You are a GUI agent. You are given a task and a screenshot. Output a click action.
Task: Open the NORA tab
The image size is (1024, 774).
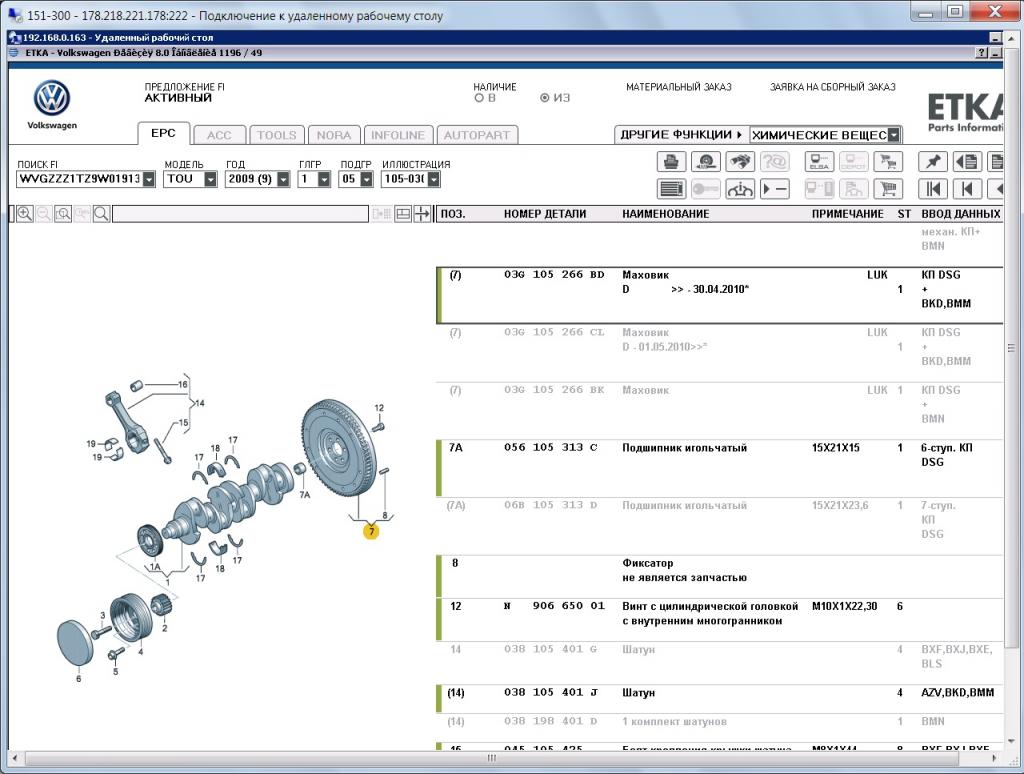click(x=334, y=135)
